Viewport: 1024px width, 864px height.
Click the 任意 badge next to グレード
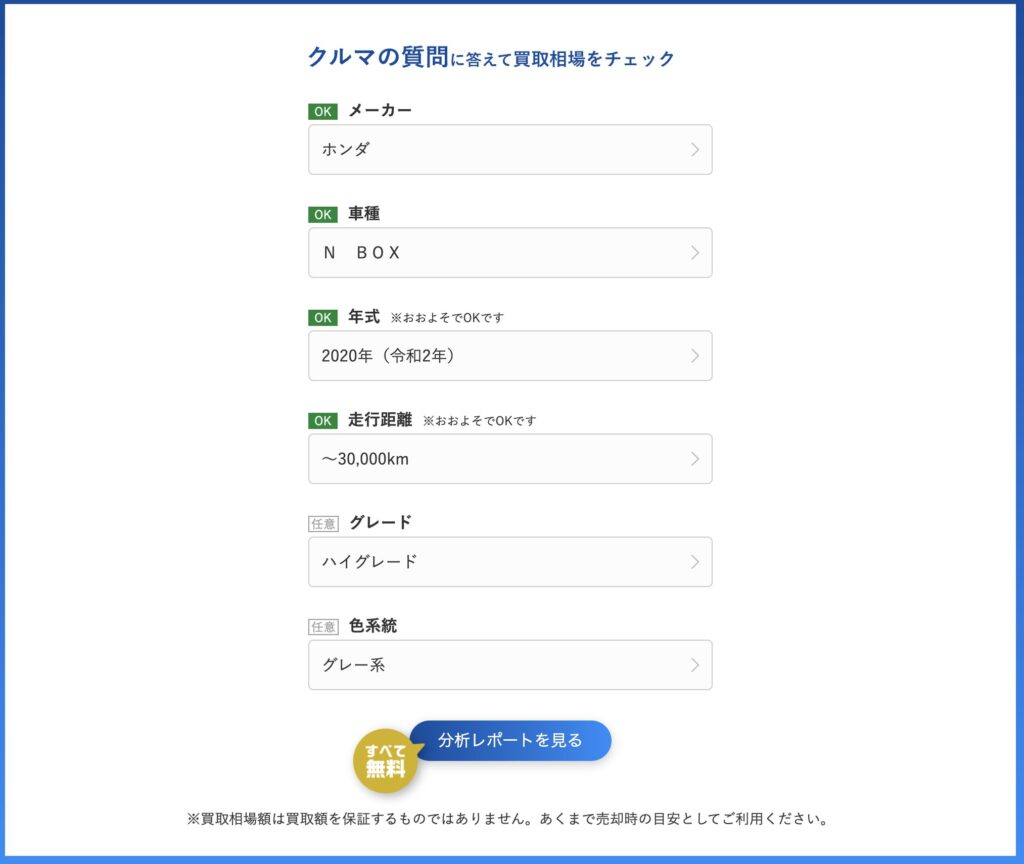pos(323,524)
